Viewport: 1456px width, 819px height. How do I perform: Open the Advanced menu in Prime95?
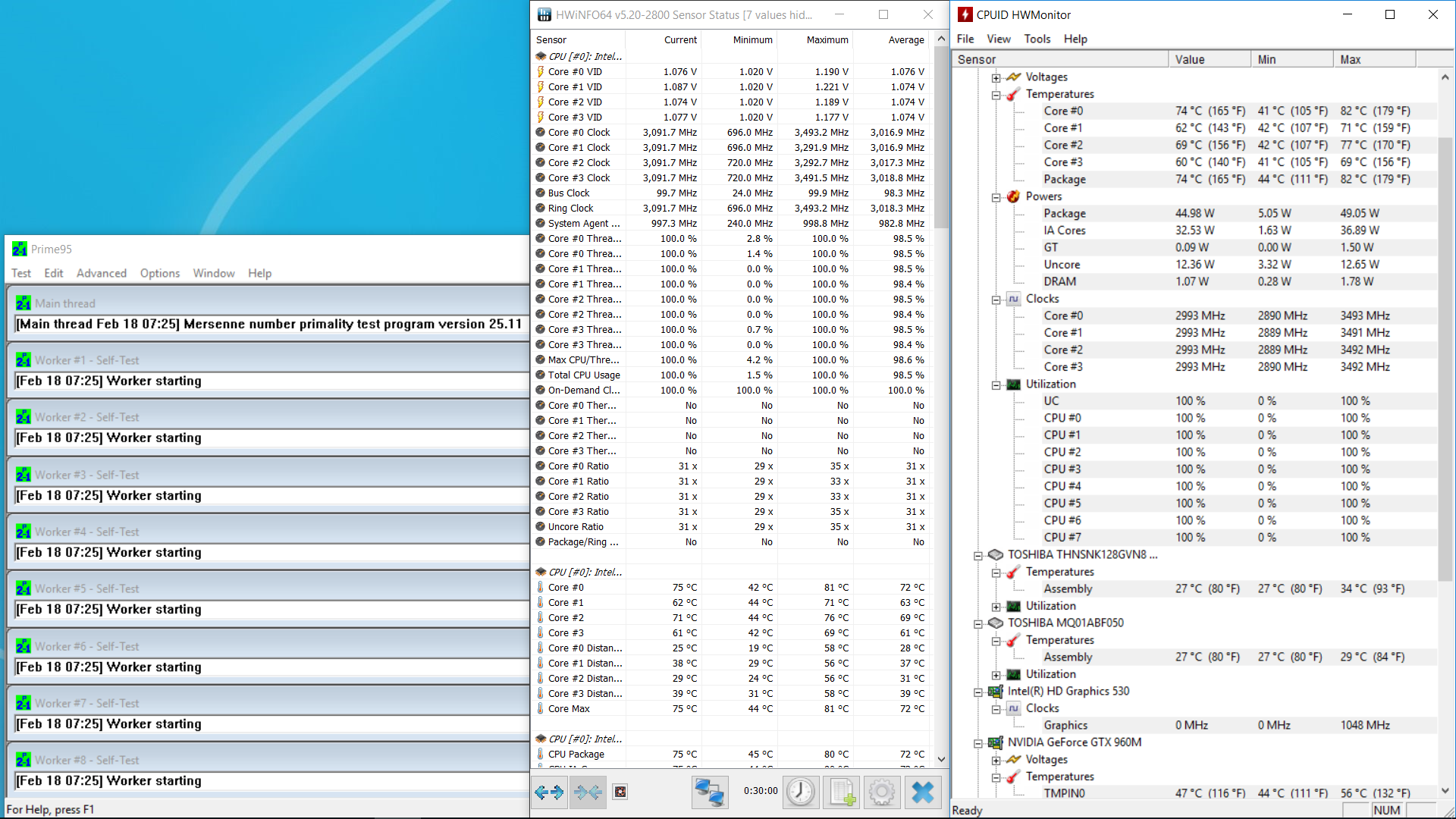click(102, 273)
